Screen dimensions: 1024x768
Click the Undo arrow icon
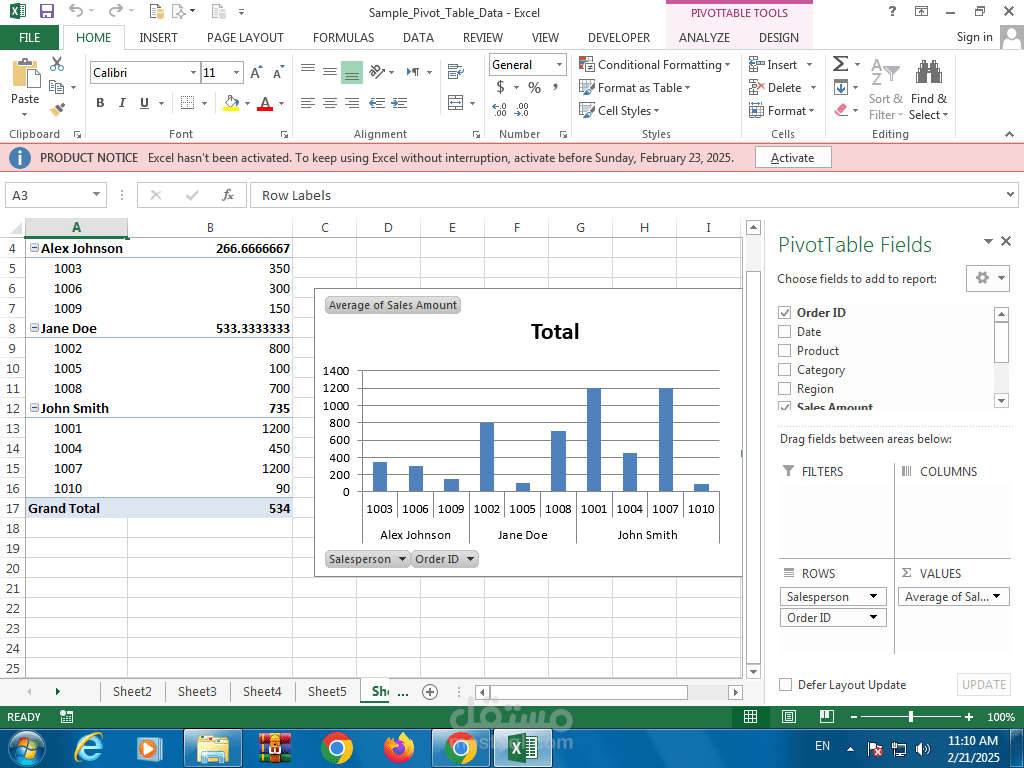click(76, 11)
